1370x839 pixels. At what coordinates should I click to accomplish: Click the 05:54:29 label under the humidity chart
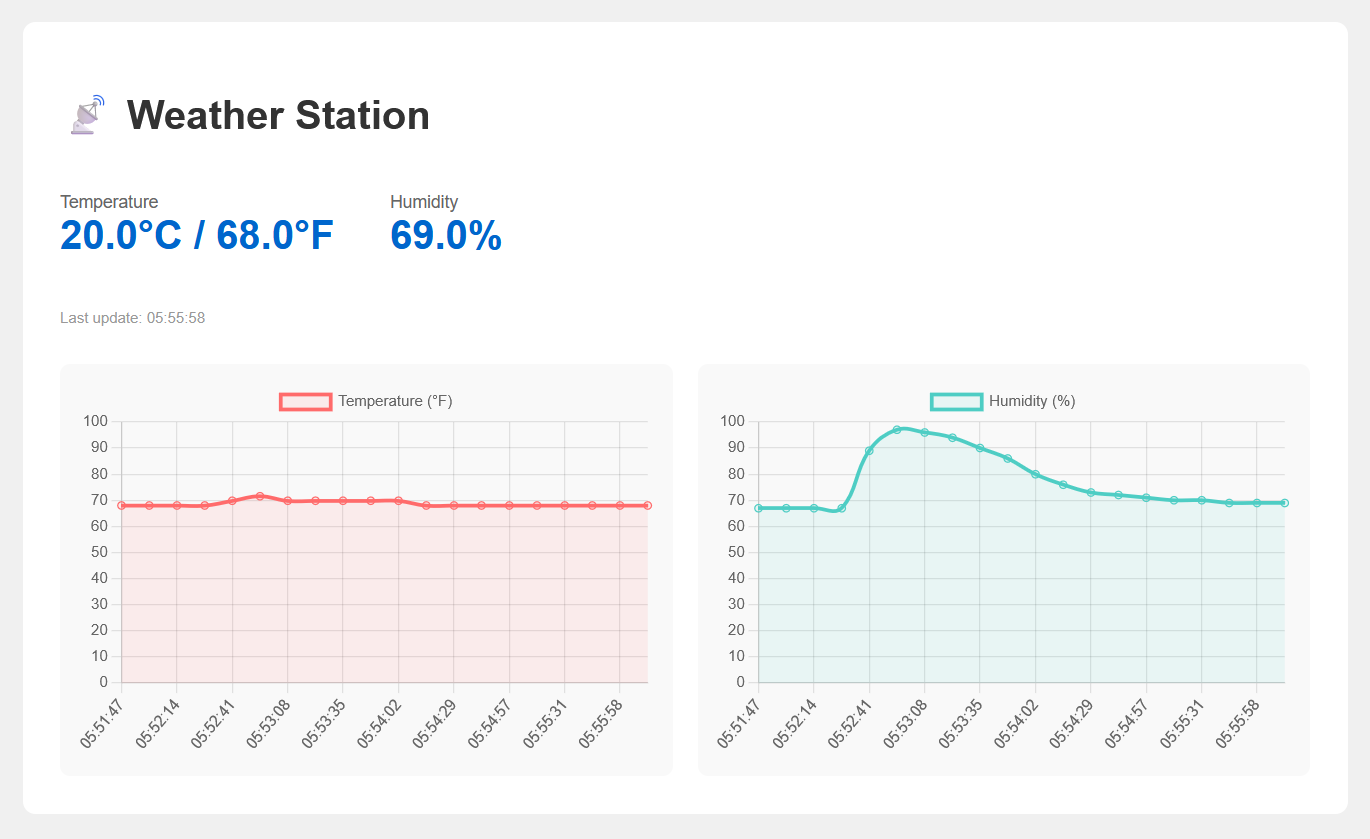click(1072, 723)
